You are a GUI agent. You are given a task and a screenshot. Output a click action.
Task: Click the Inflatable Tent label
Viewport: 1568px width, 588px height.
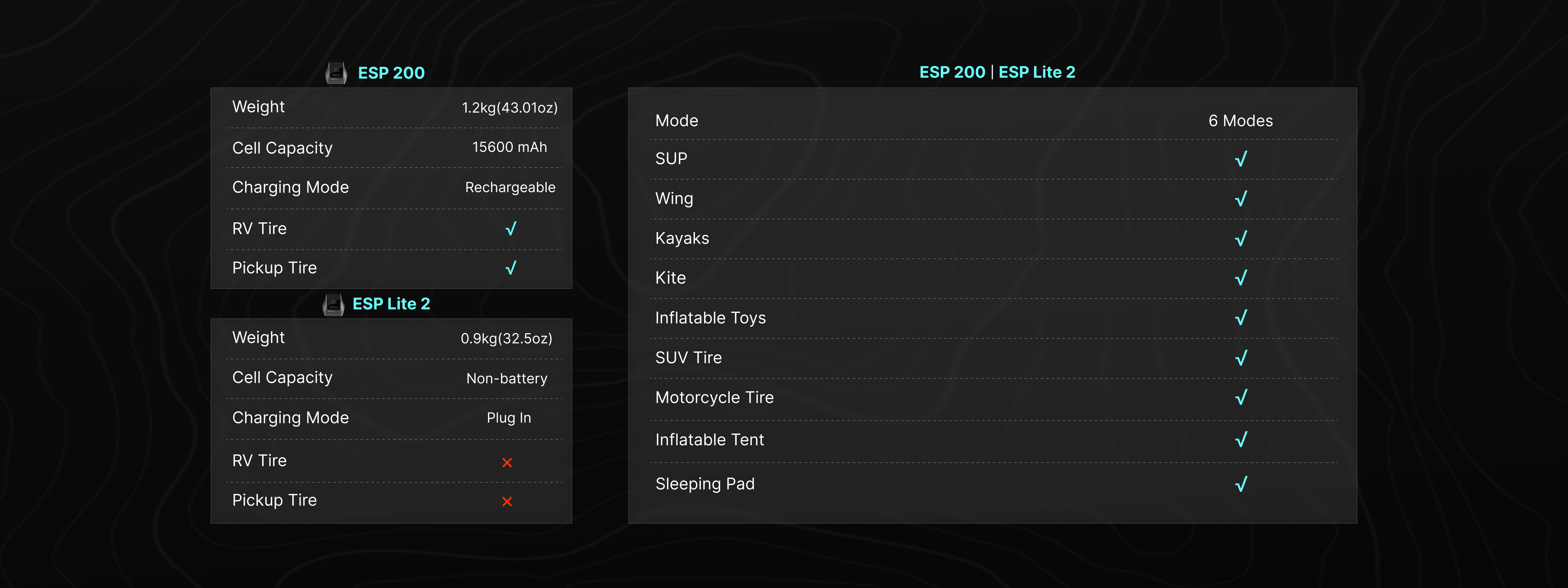709,439
